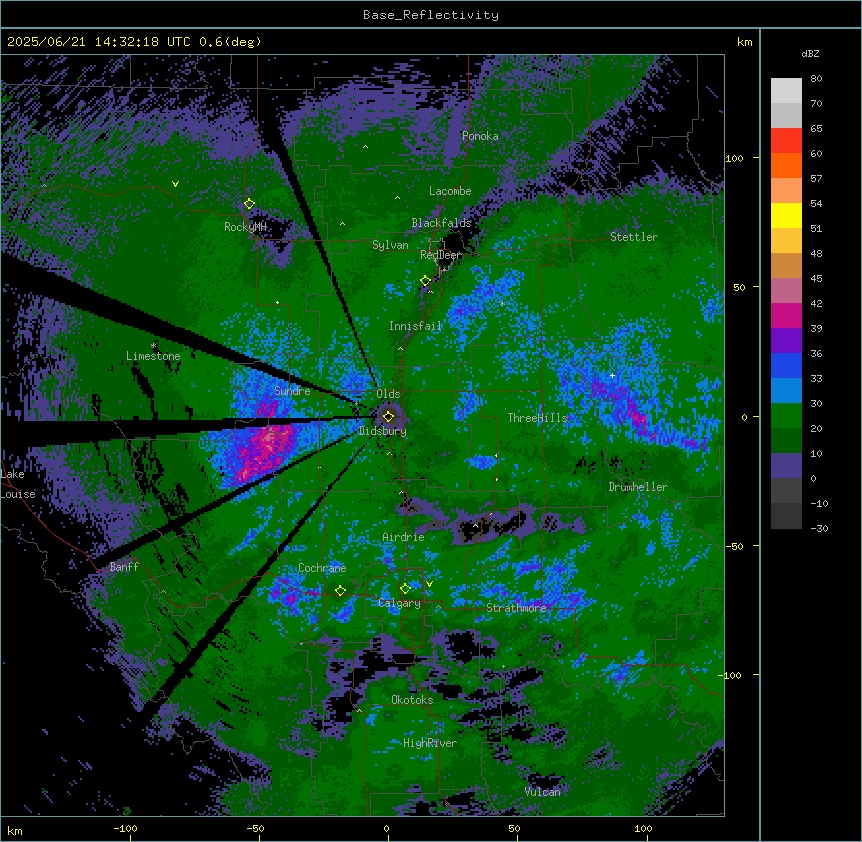Click the 65 value in the dBZ legend
Screen dimensions: 862x842
click(816, 129)
